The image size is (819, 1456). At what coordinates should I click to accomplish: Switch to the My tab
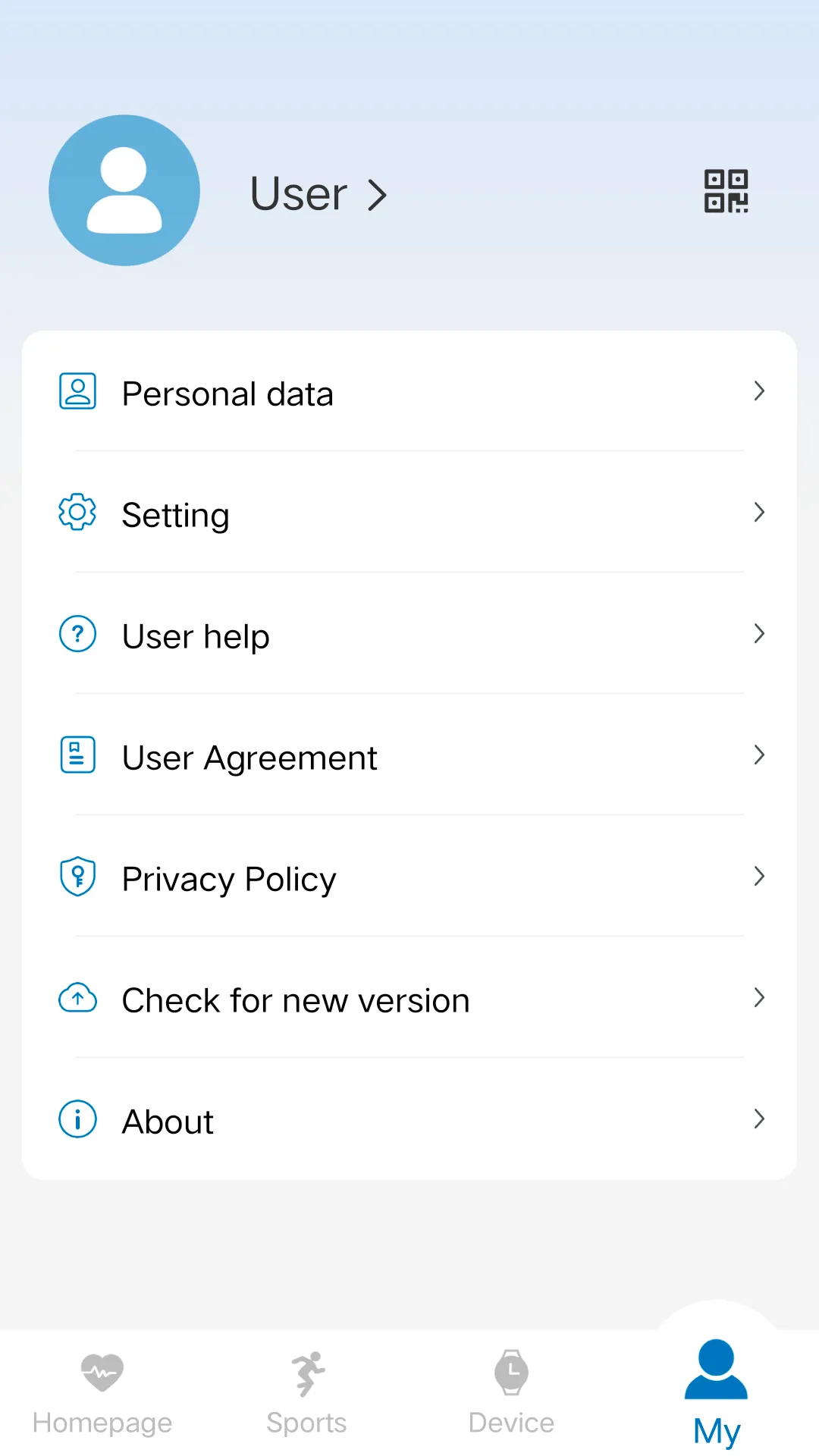[x=715, y=1388]
